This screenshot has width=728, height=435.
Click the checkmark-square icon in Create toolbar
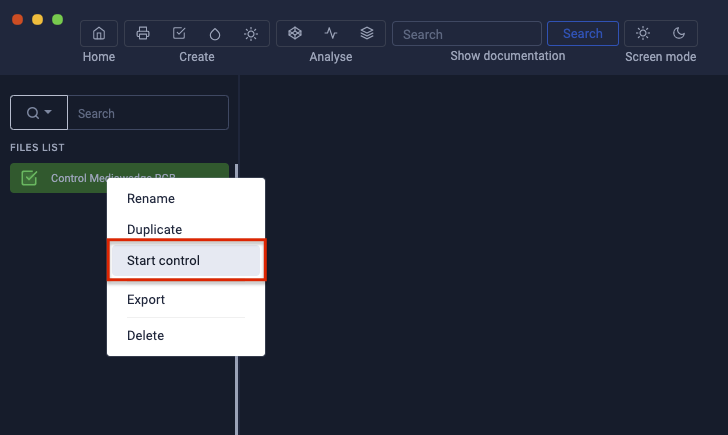point(179,33)
